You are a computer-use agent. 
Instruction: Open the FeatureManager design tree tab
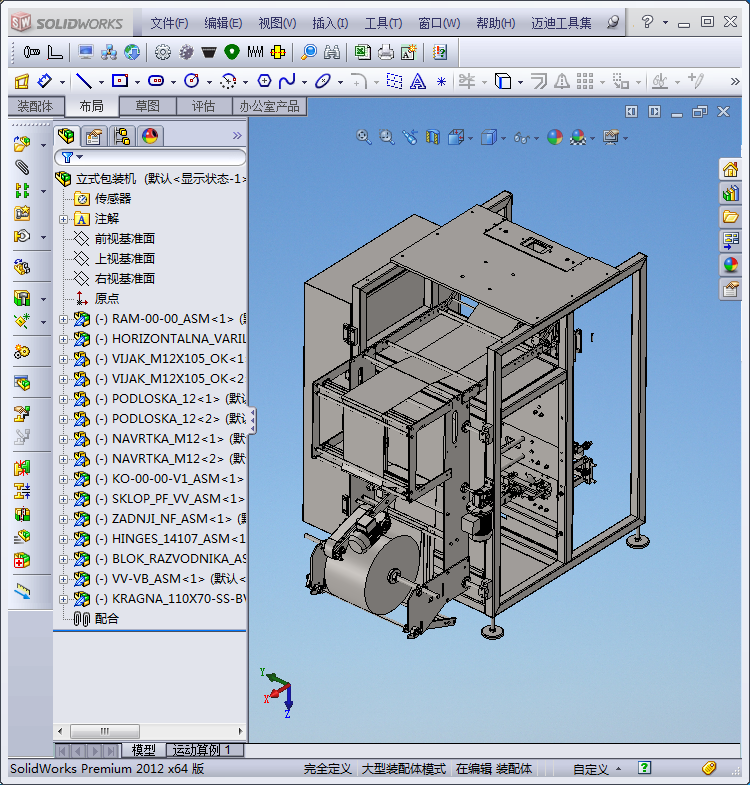66,136
